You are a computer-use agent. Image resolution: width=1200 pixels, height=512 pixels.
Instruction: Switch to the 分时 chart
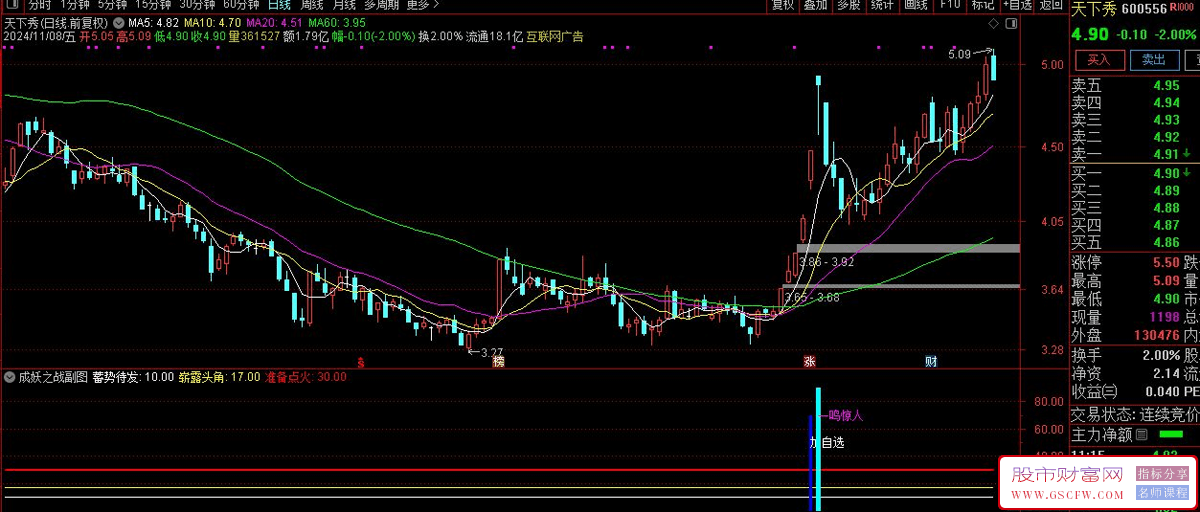[x=39, y=5]
